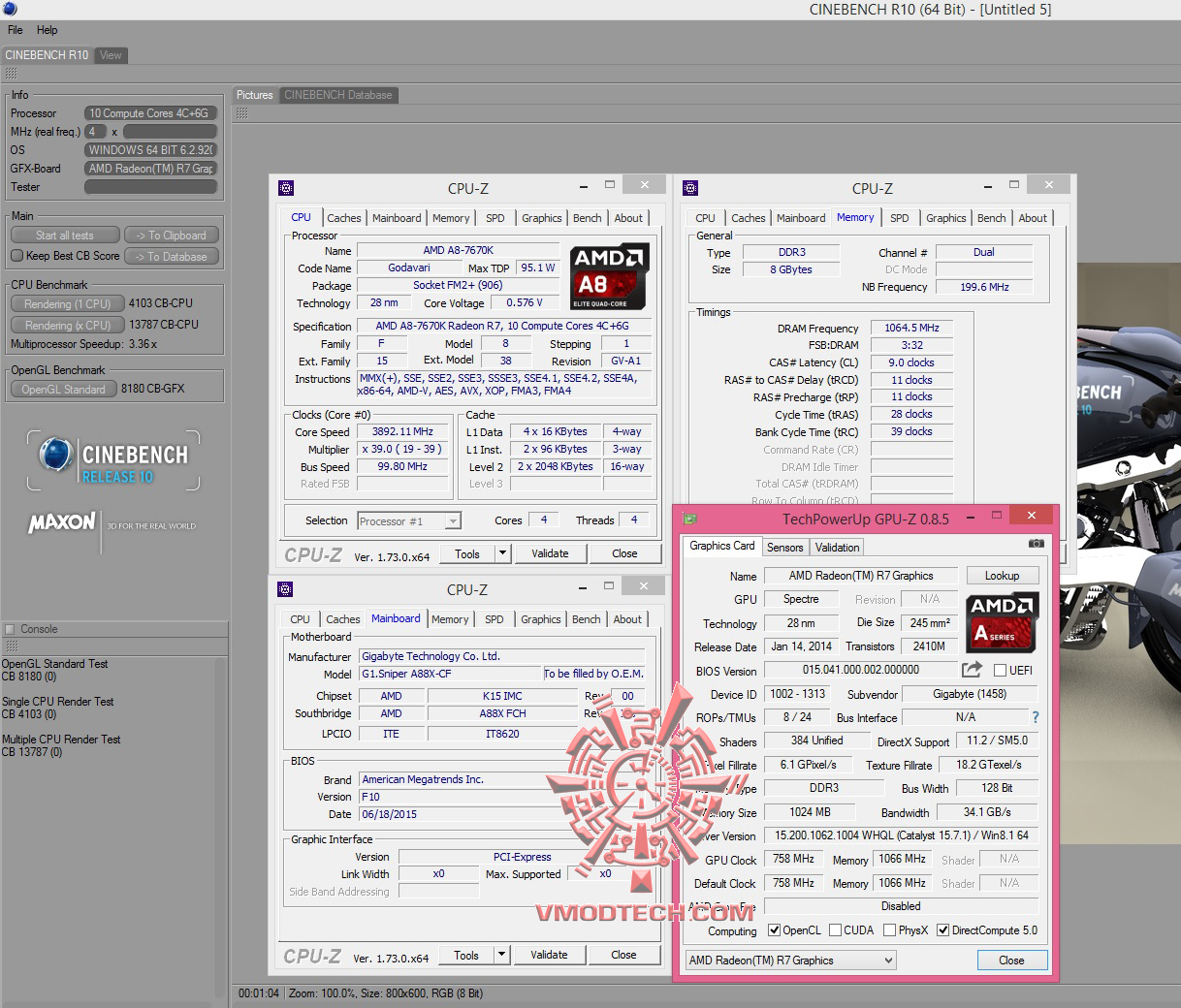This screenshot has width=1181, height=1008.
Task: Click the AMD A8 logo in CPU-Z
Action: (609, 276)
